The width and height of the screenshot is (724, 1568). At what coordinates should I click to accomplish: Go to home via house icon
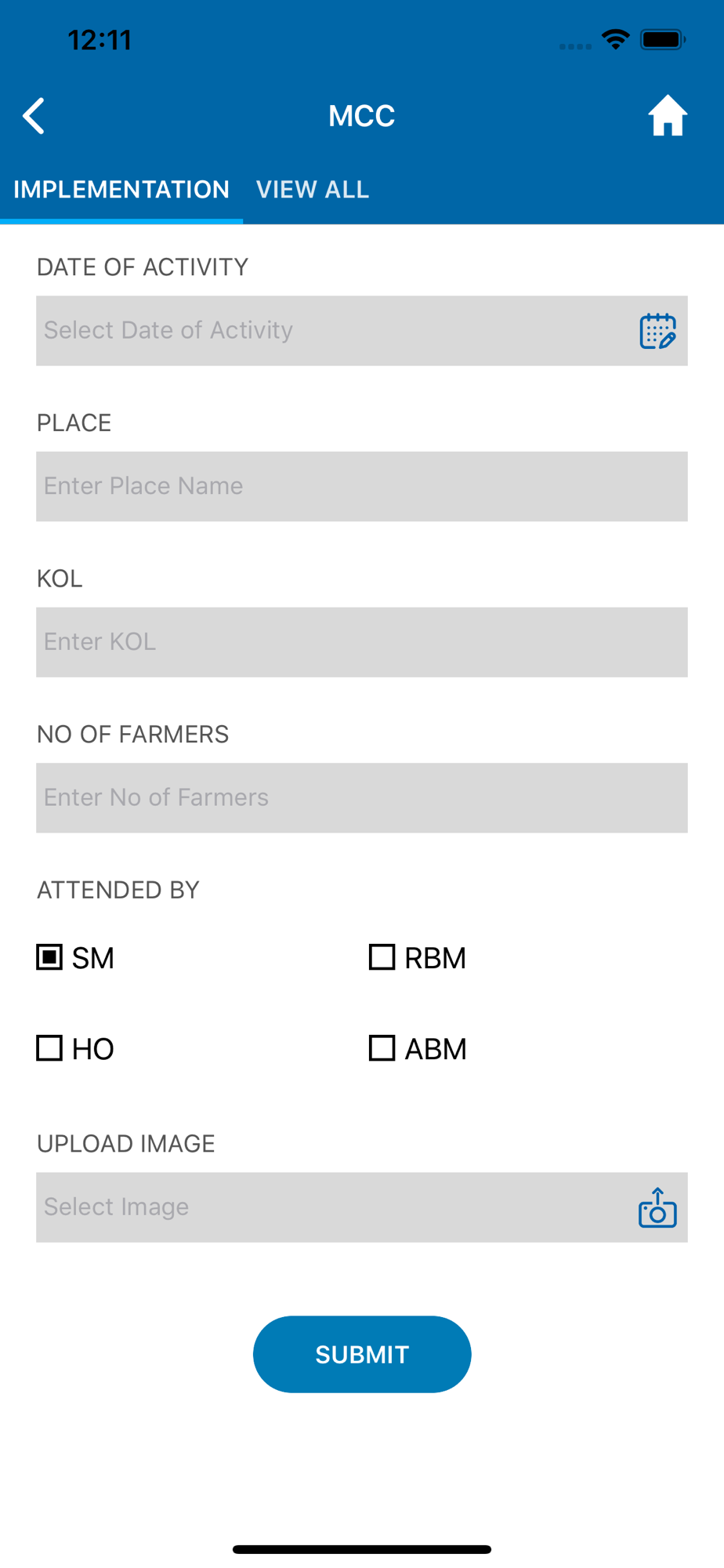[x=667, y=116]
